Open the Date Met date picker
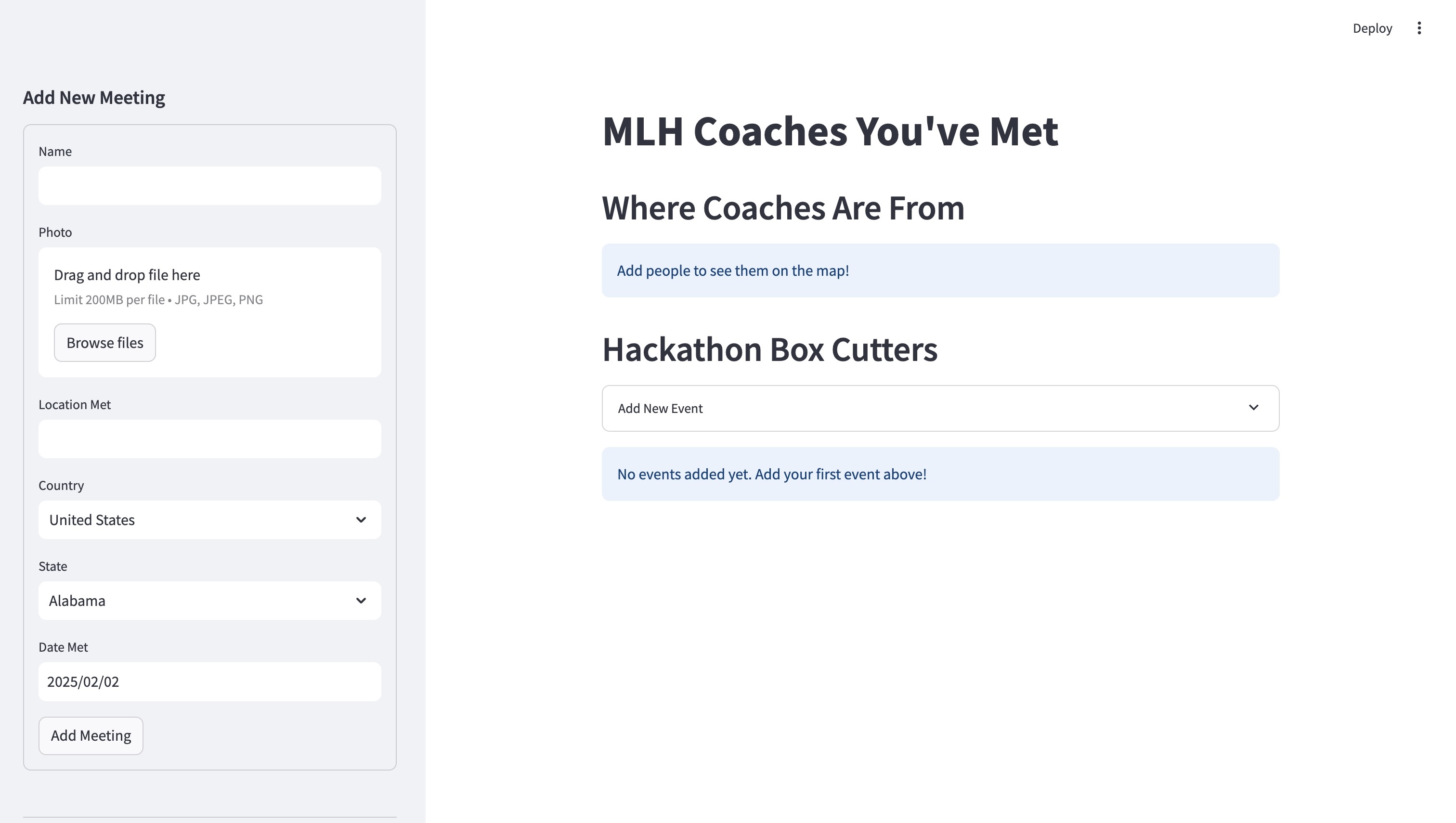 [209, 681]
